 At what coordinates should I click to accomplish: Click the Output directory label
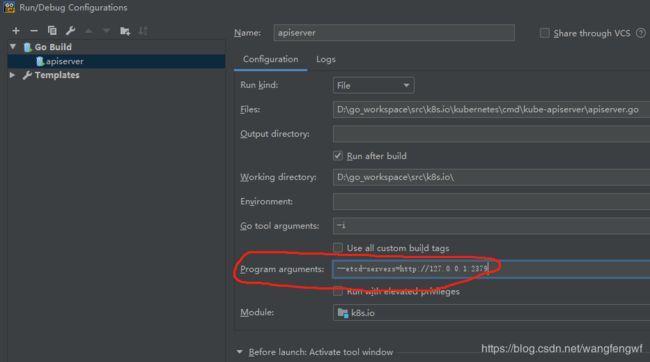(x=275, y=134)
